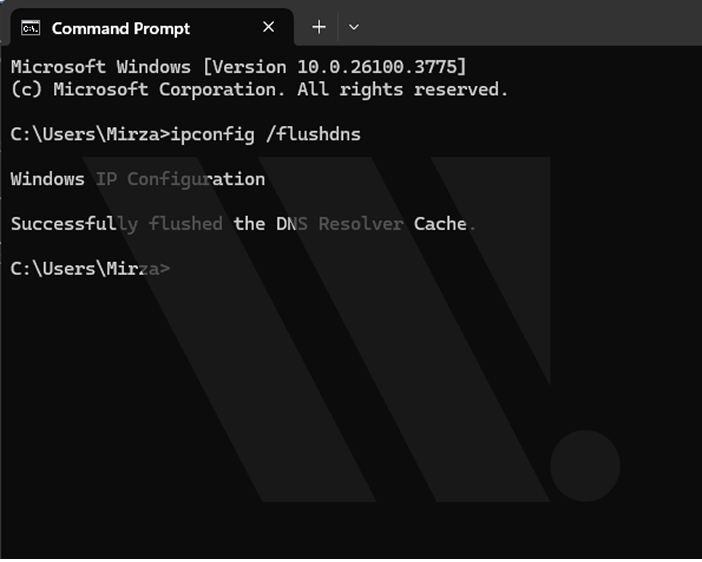Click the first C:\Users\Mirza> prompt path
This screenshot has width=702, height=562.
90,134
